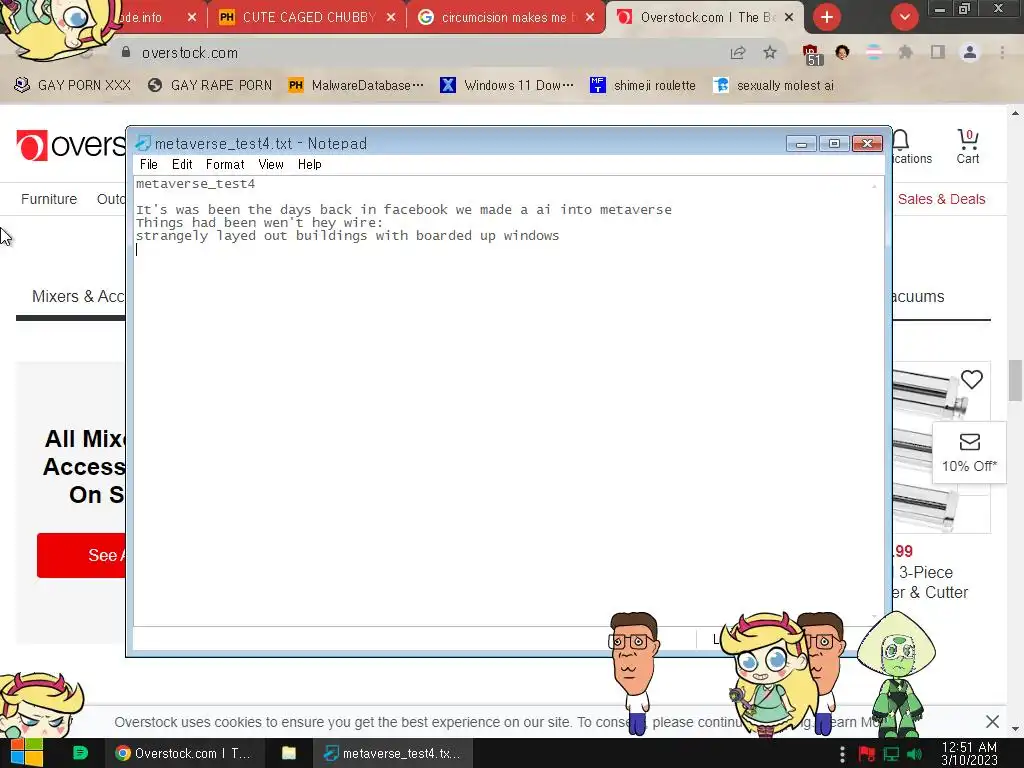
Task: Open the Notepad Format menu
Action: (x=225, y=165)
